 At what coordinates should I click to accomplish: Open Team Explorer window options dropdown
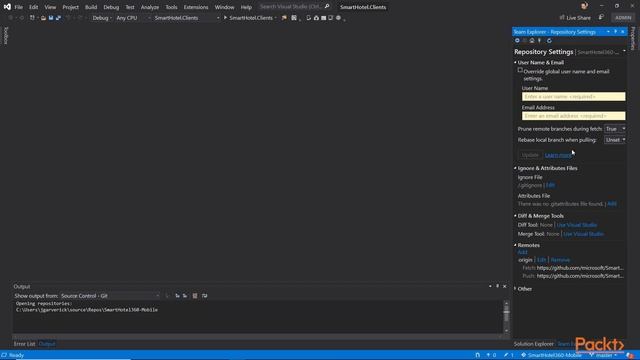[608, 32]
